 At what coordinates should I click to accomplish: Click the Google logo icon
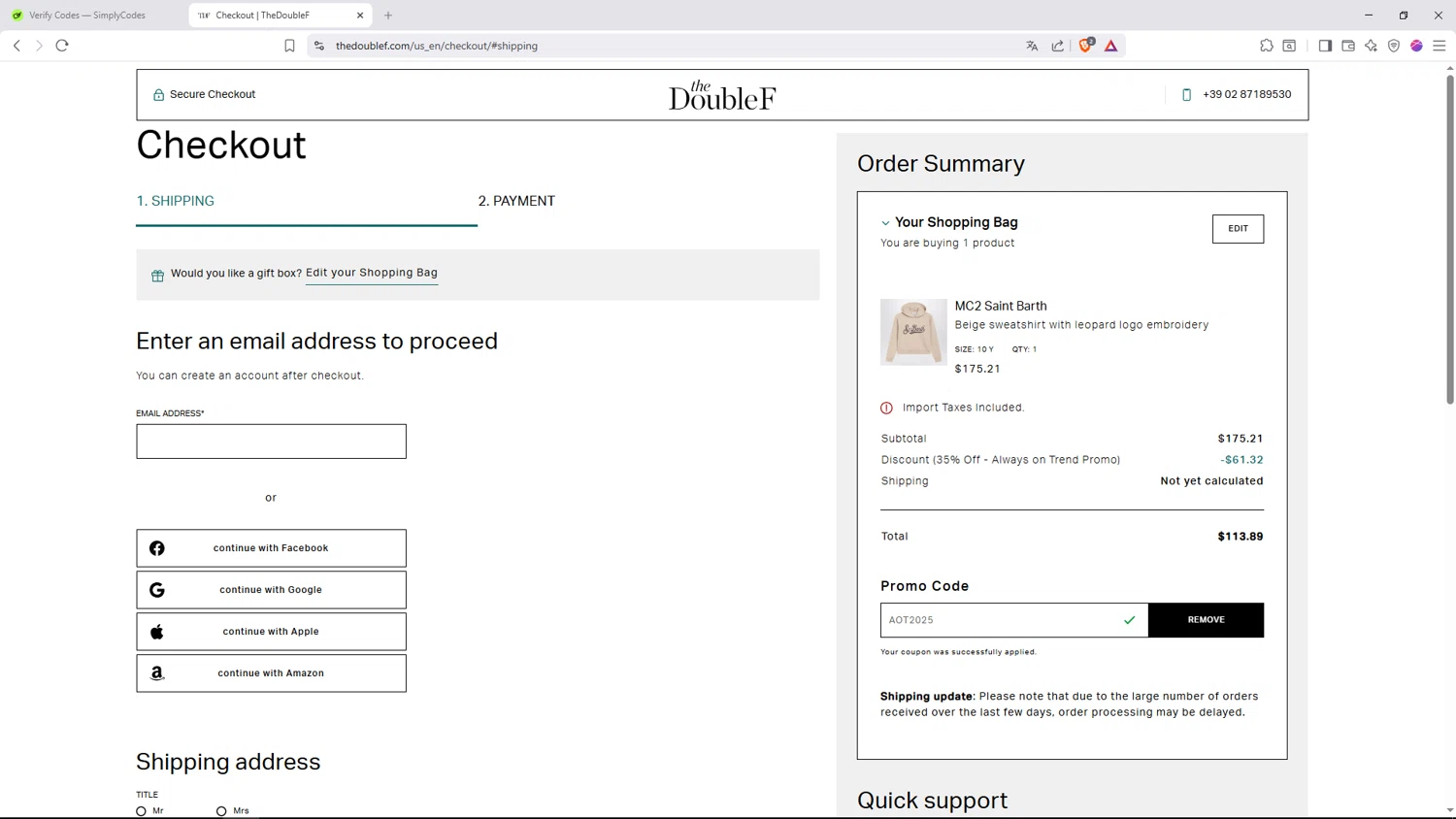click(157, 590)
